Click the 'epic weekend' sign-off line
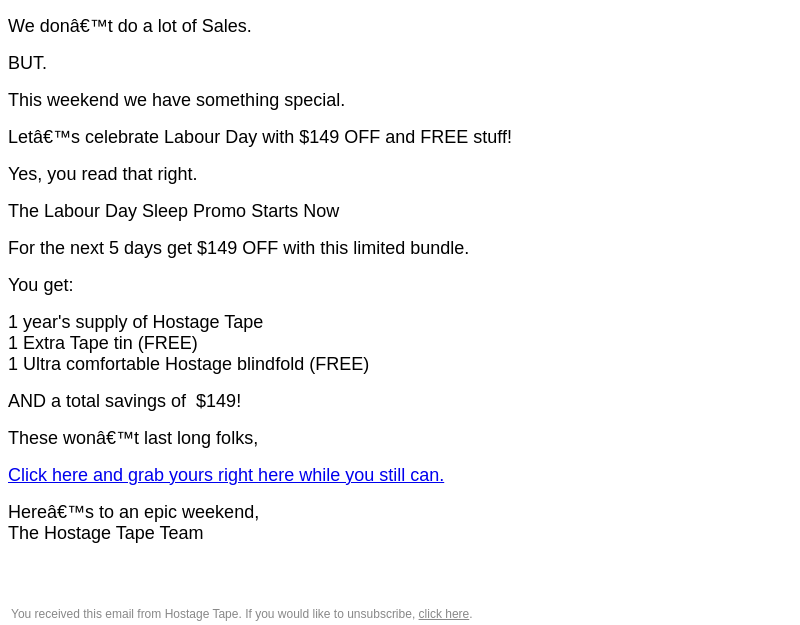 tap(134, 512)
